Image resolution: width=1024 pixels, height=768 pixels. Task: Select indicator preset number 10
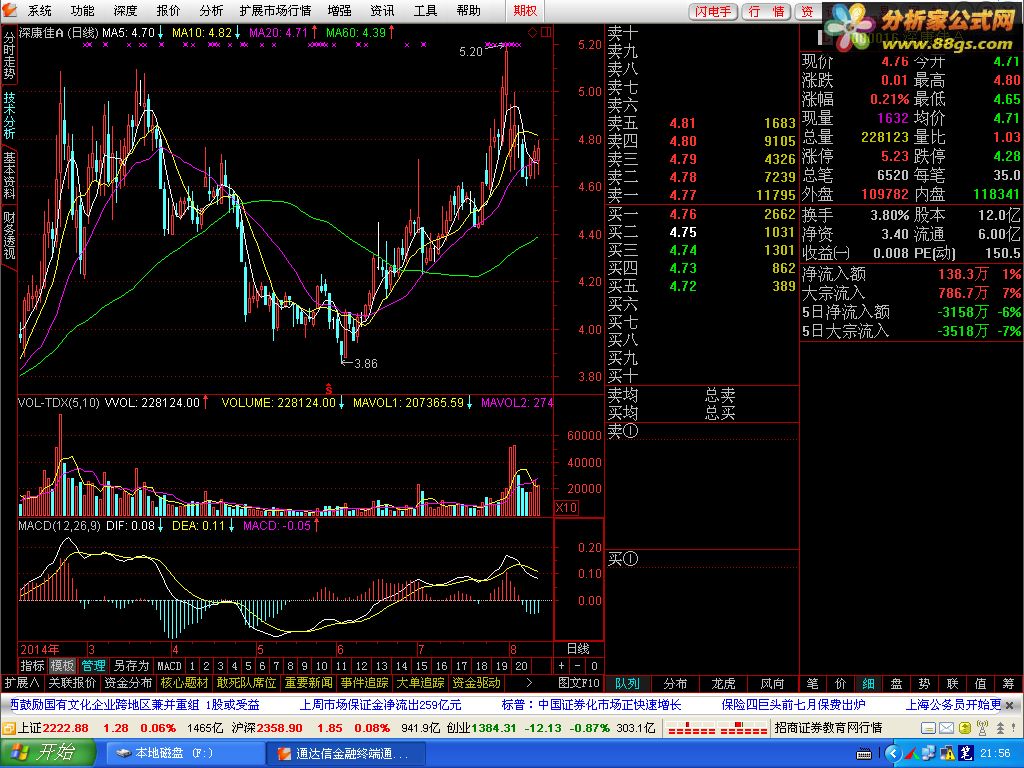[x=321, y=666]
